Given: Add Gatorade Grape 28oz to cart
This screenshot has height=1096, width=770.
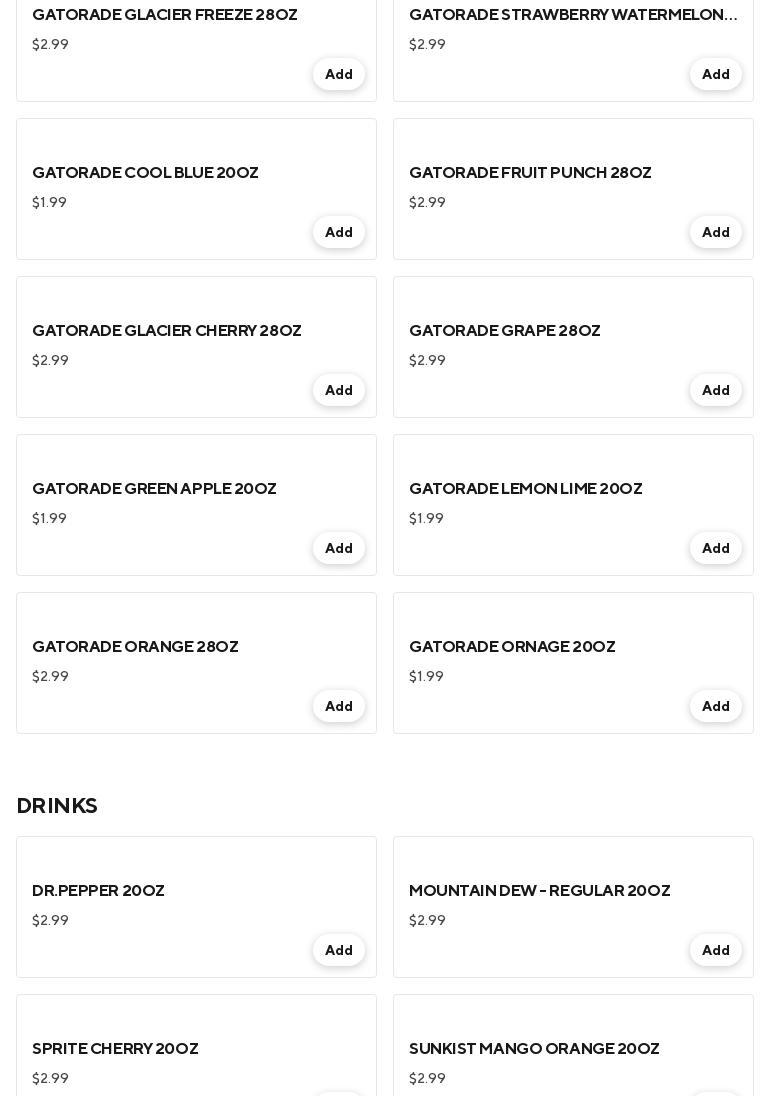Looking at the screenshot, I should click(715, 391).
